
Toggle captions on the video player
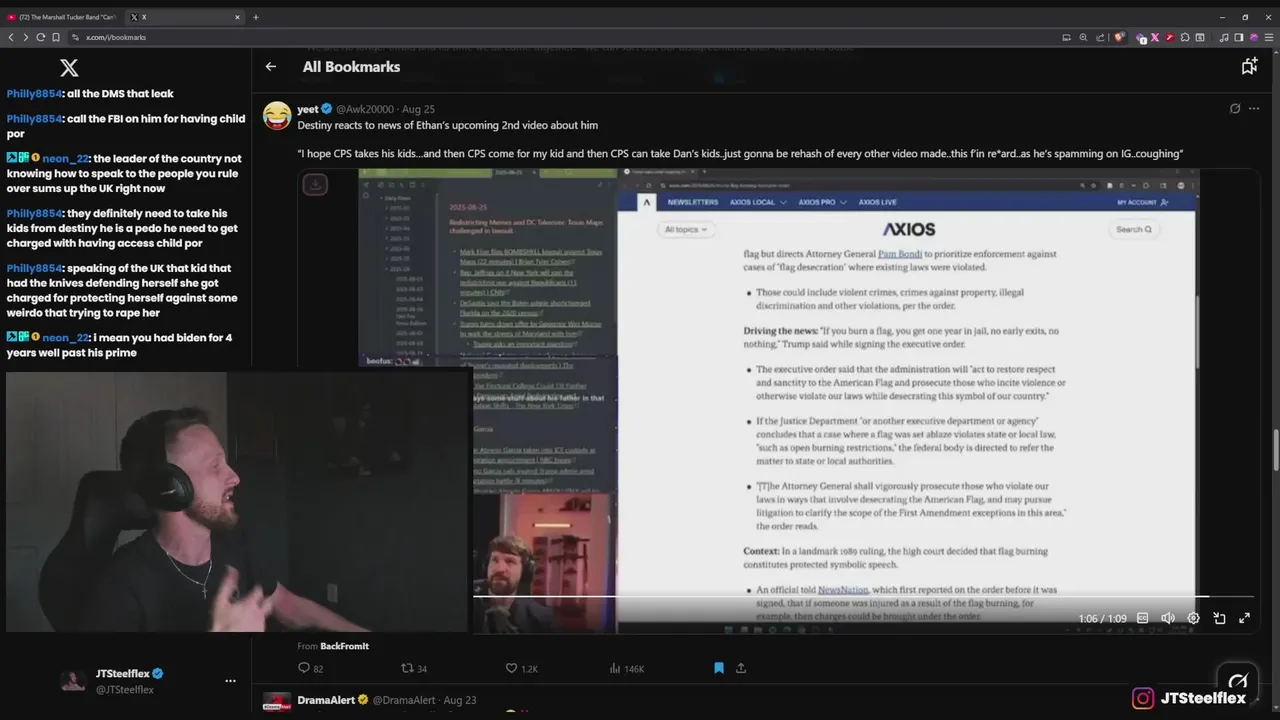[x=1143, y=618]
